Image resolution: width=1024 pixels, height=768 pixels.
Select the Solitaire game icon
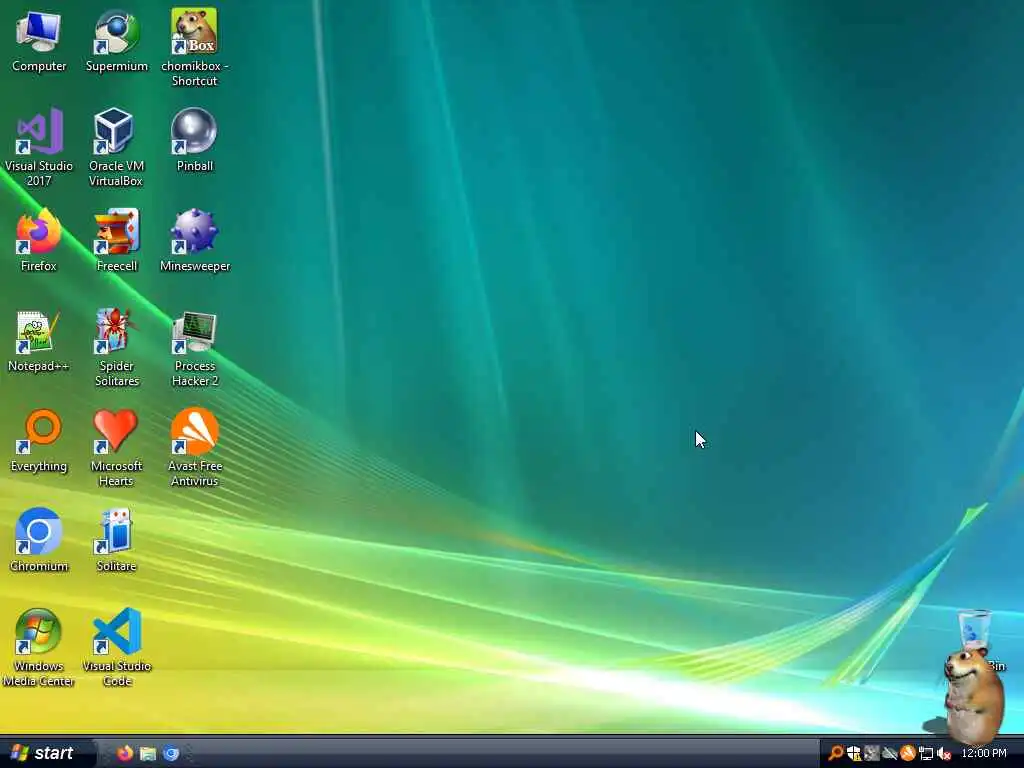pos(116,541)
